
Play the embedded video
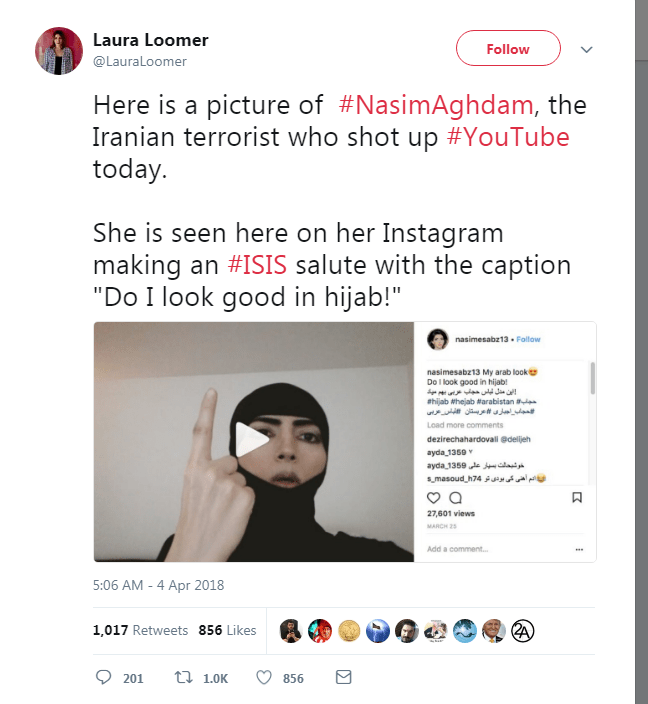(x=251, y=440)
